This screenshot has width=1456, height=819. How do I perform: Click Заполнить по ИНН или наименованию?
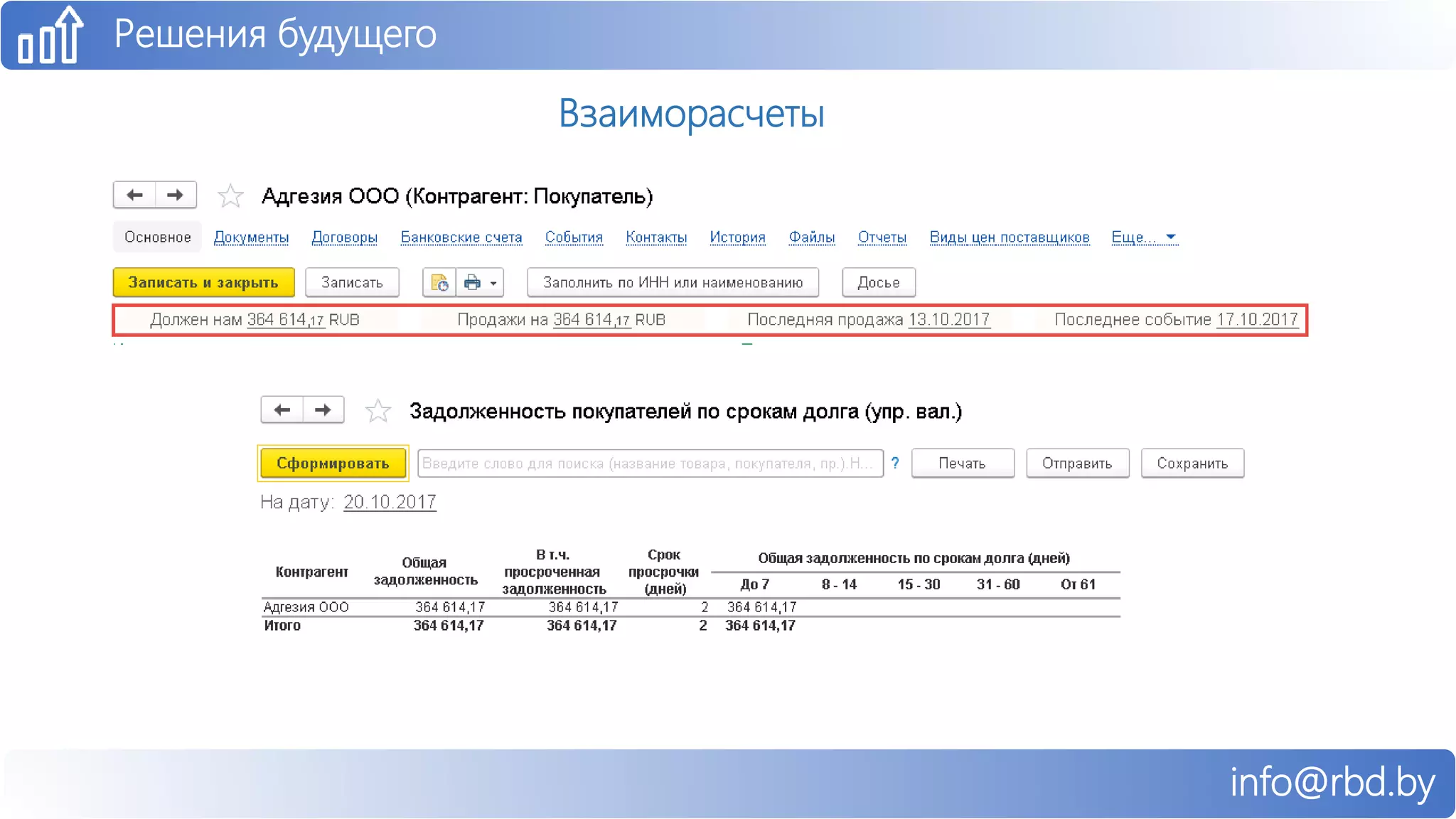(x=673, y=282)
